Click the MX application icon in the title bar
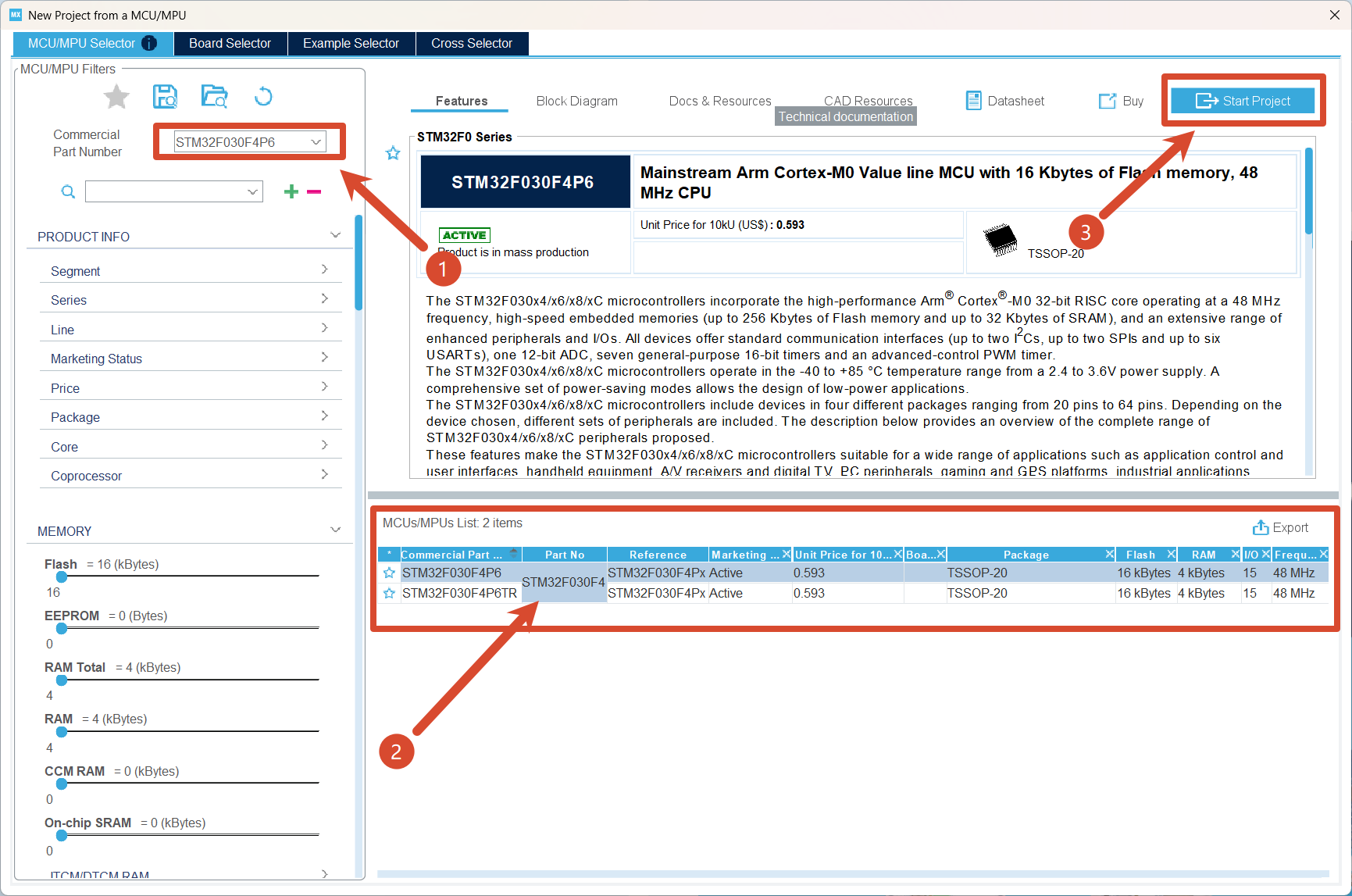Image resolution: width=1352 pixels, height=896 pixels. (16, 15)
